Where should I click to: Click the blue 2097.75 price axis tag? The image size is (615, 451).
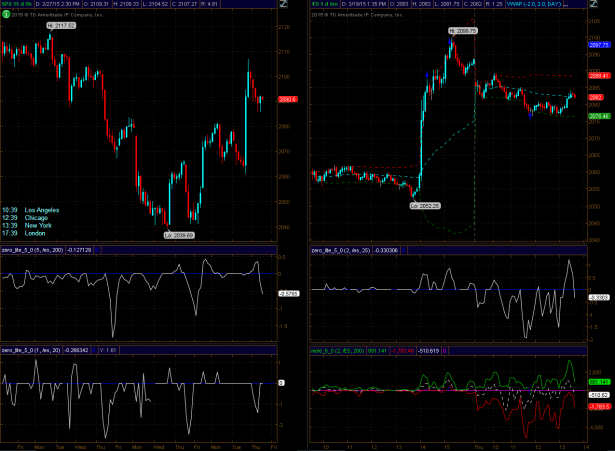click(599, 45)
